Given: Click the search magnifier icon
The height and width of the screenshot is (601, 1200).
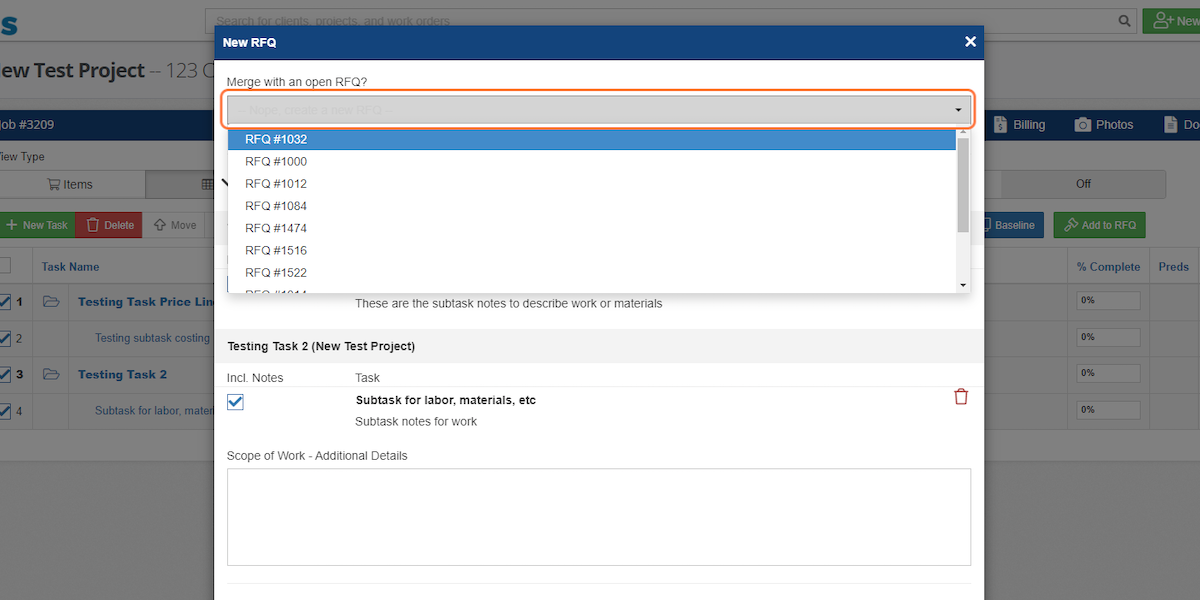Looking at the screenshot, I should [x=1124, y=21].
